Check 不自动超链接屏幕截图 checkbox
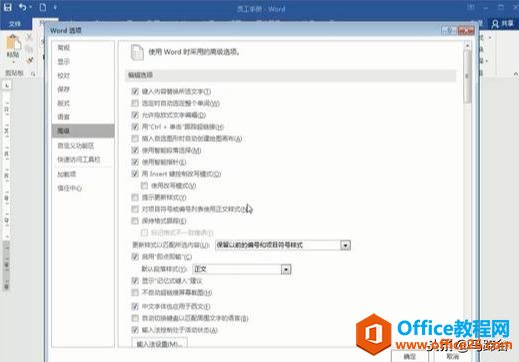 click(x=135, y=292)
